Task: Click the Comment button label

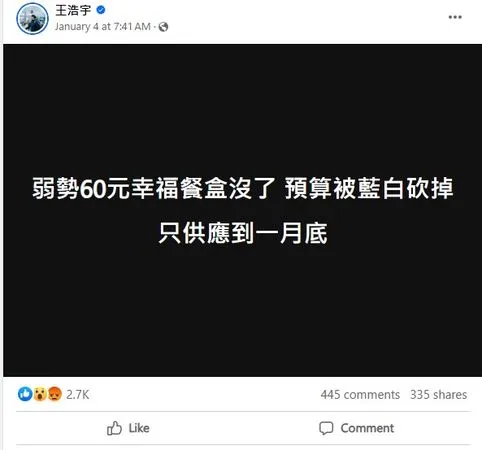Action: pos(367,428)
